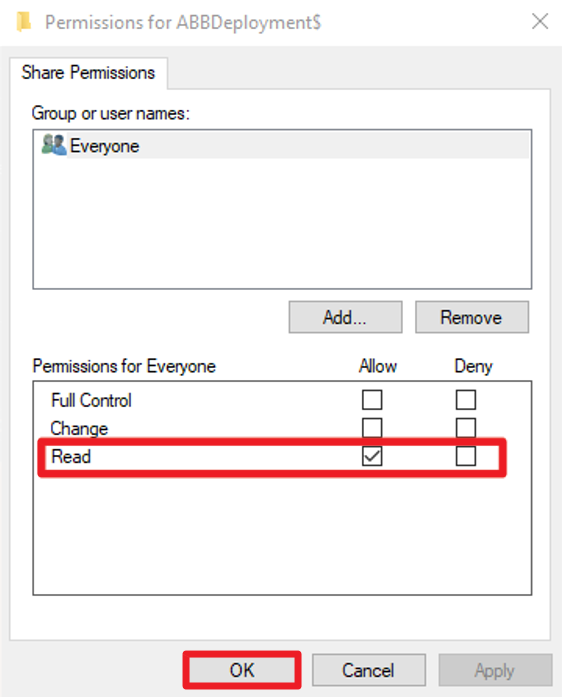Confirm changes with the OK button
The image size is (562, 697).
(x=242, y=670)
